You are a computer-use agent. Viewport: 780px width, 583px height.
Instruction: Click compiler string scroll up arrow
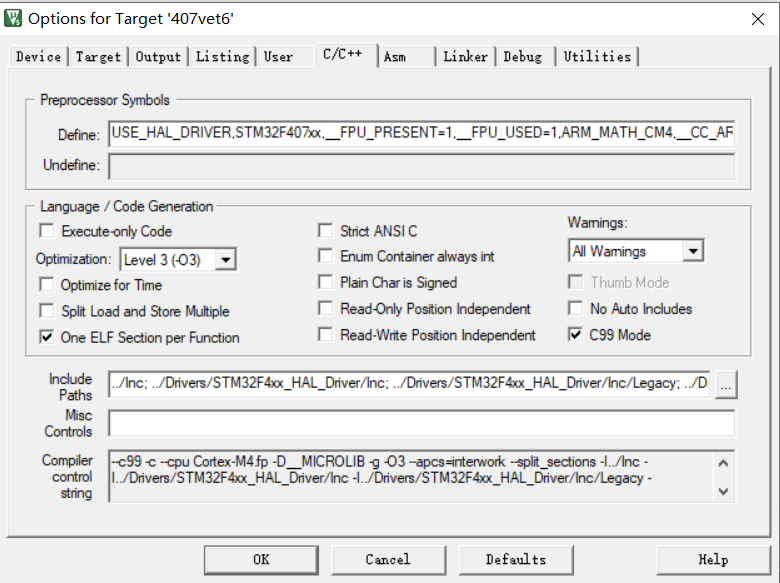pyautogui.click(x=724, y=463)
